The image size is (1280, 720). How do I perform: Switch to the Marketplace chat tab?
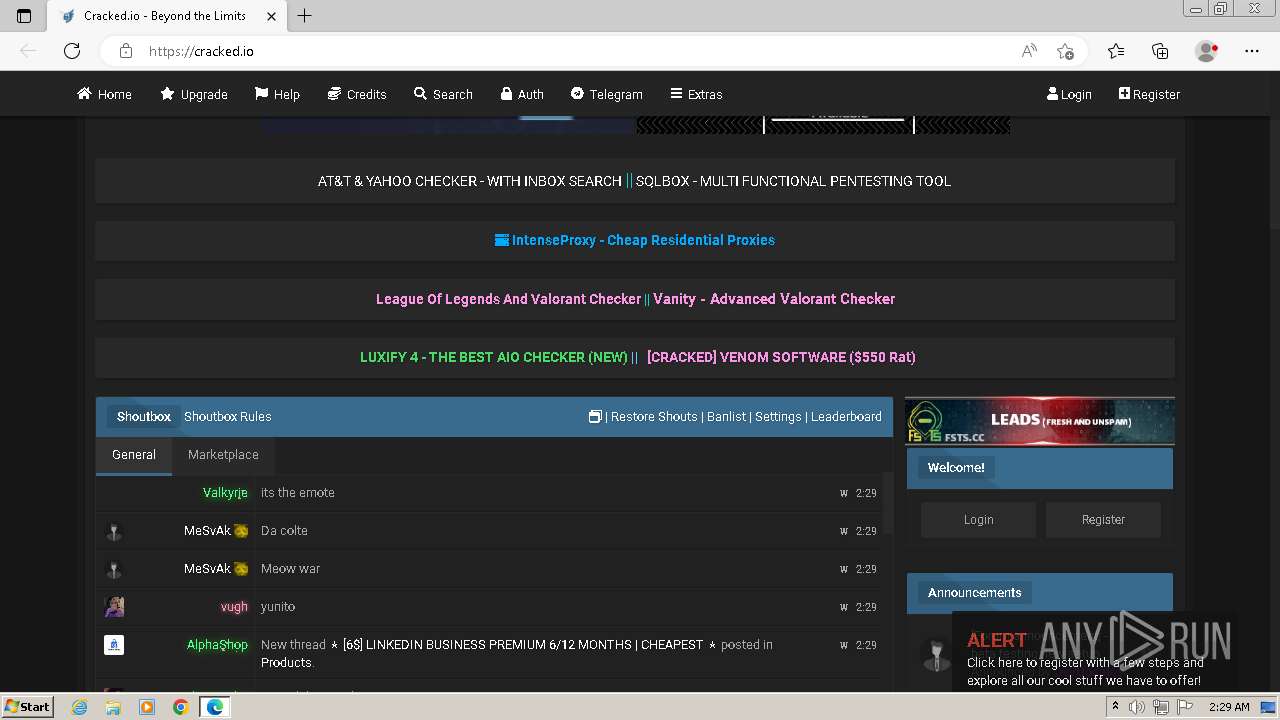pos(223,454)
